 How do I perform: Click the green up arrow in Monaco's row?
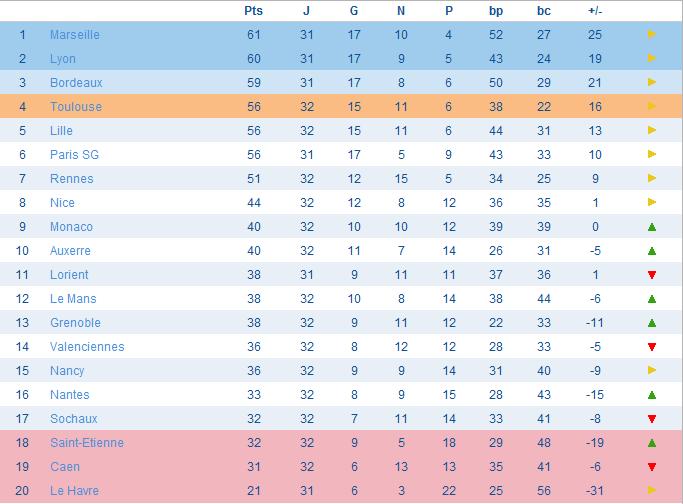click(x=652, y=227)
